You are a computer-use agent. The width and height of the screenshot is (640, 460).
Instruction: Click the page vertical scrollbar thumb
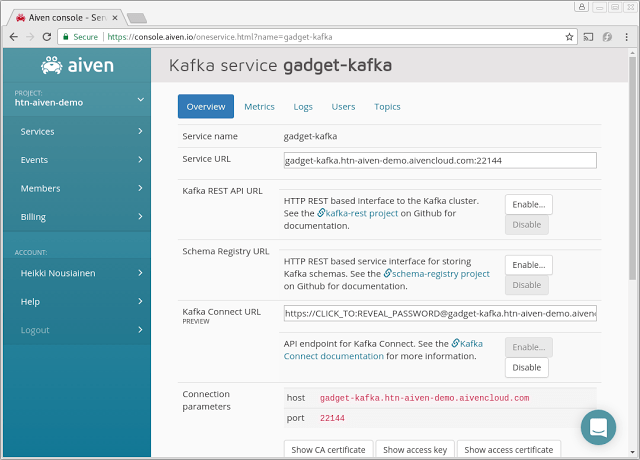click(x=632, y=168)
